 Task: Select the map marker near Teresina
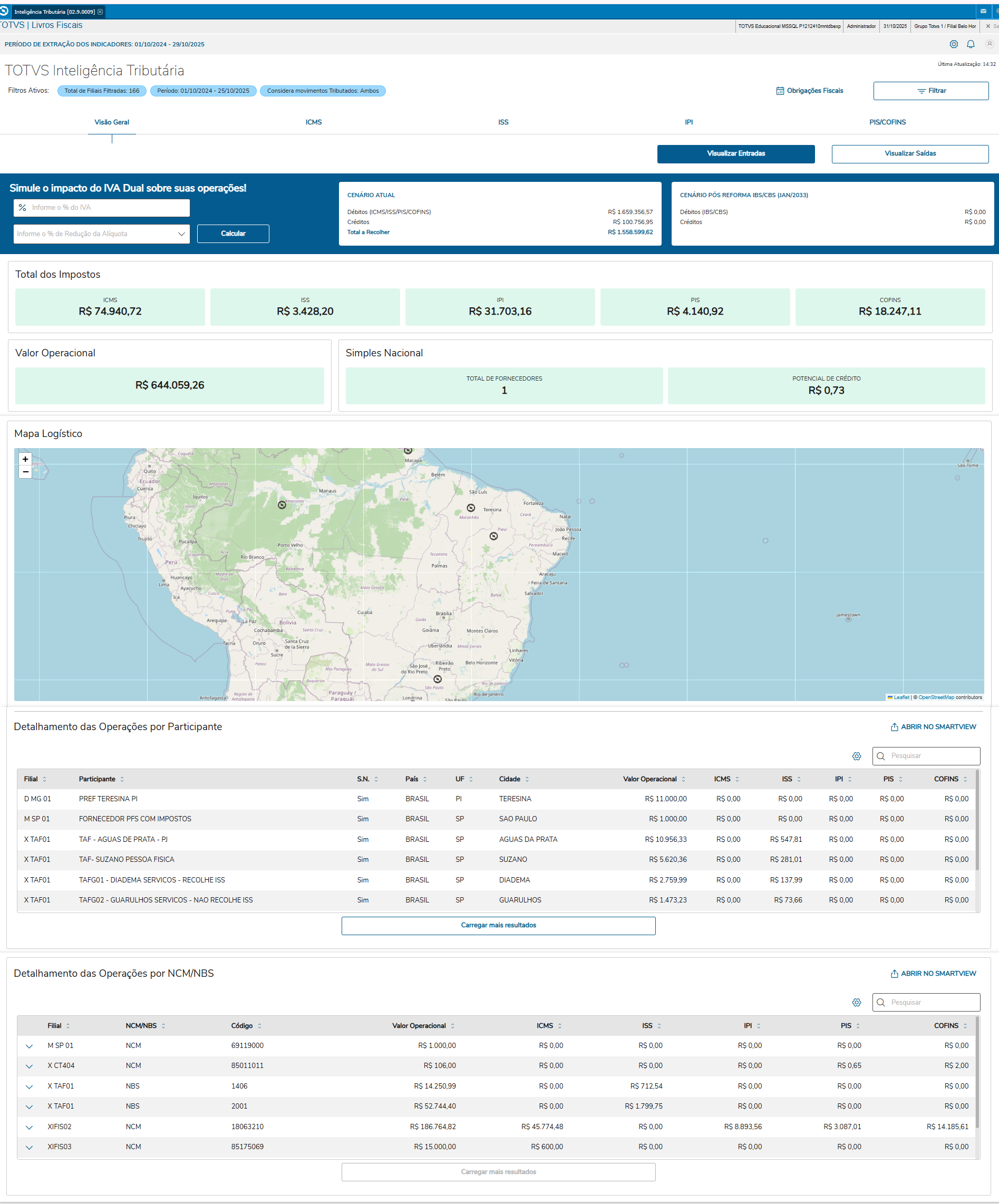[471, 508]
